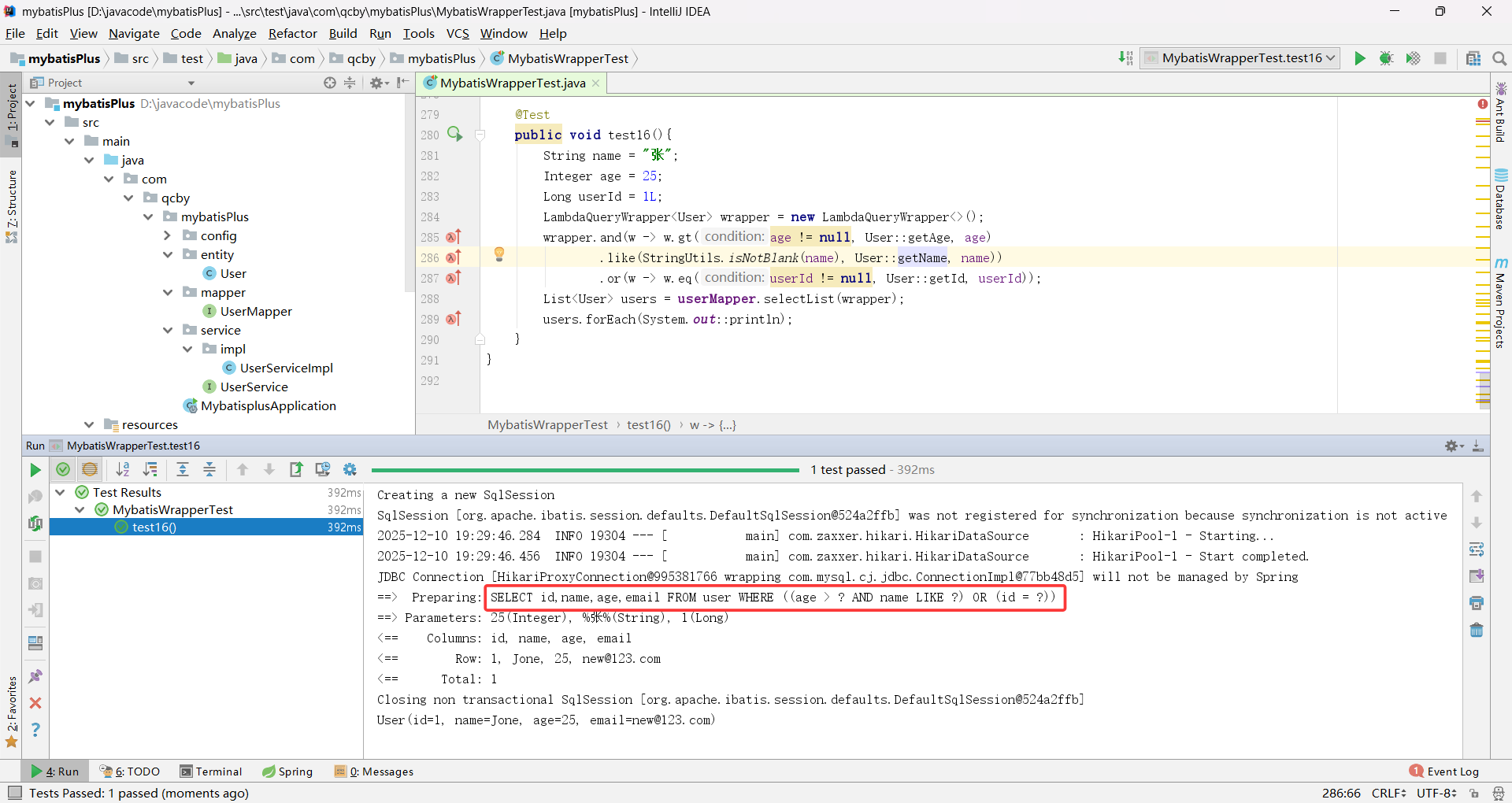1512x803 pixels.
Task: Toggle scroll to end of console
Action: pos(1477,576)
